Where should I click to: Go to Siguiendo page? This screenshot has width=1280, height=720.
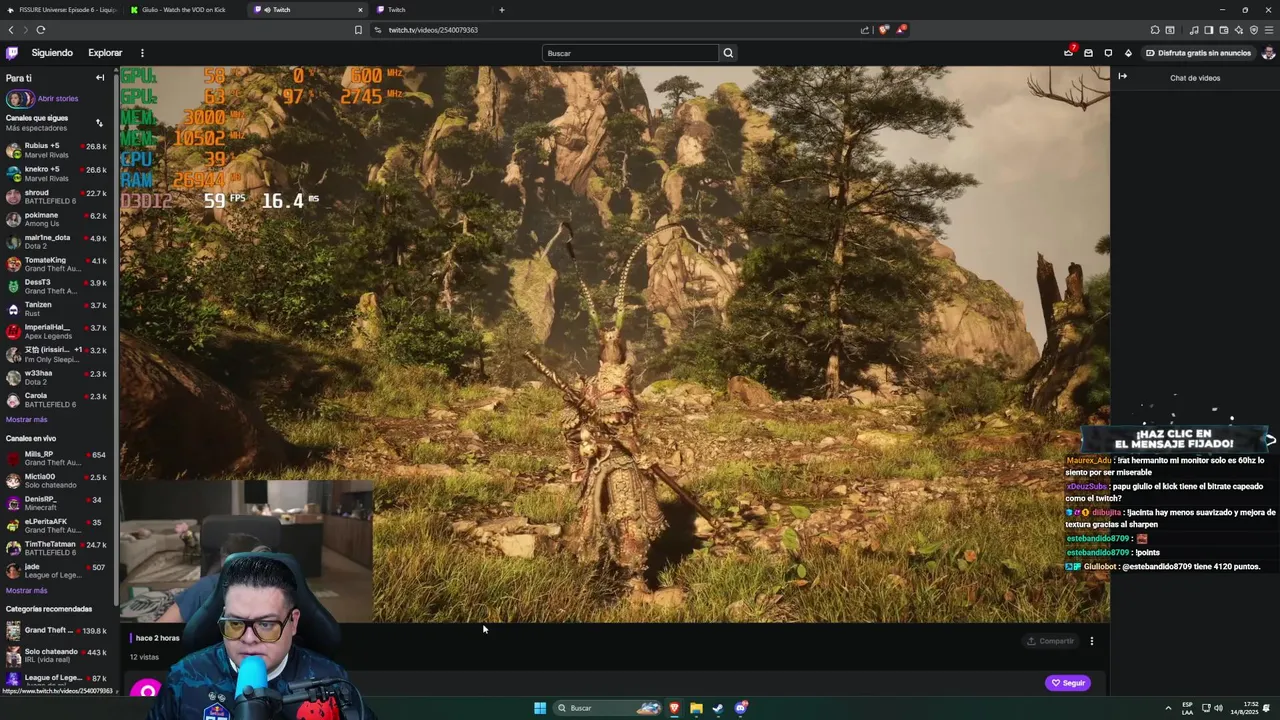[52, 53]
